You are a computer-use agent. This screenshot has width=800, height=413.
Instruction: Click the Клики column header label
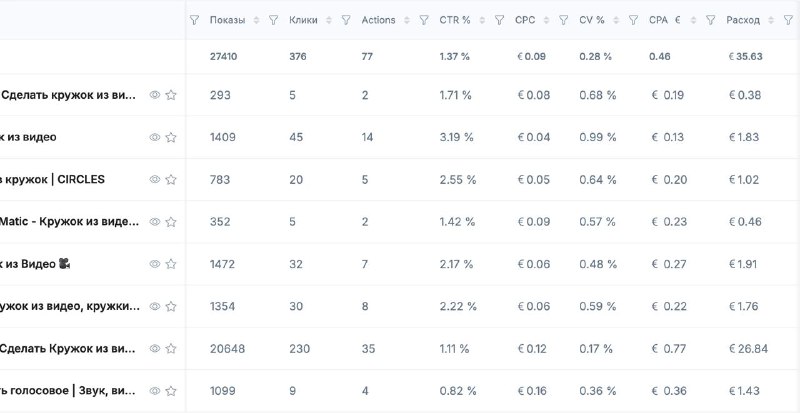pos(303,20)
